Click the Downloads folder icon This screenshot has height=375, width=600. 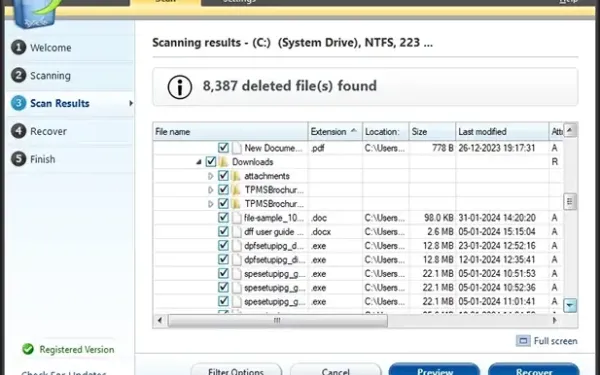pyautogui.click(x=224, y=162)
